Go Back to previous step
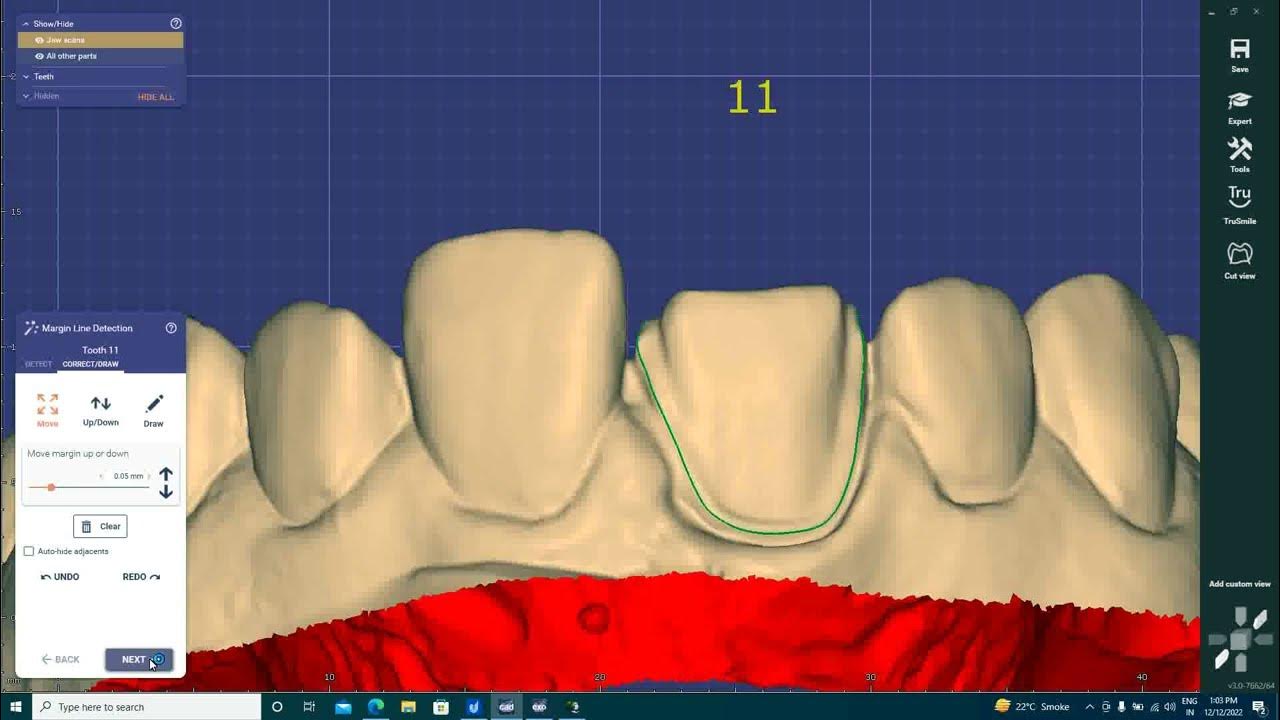Viewport: 1280px width, 720px height. [60, 660]
